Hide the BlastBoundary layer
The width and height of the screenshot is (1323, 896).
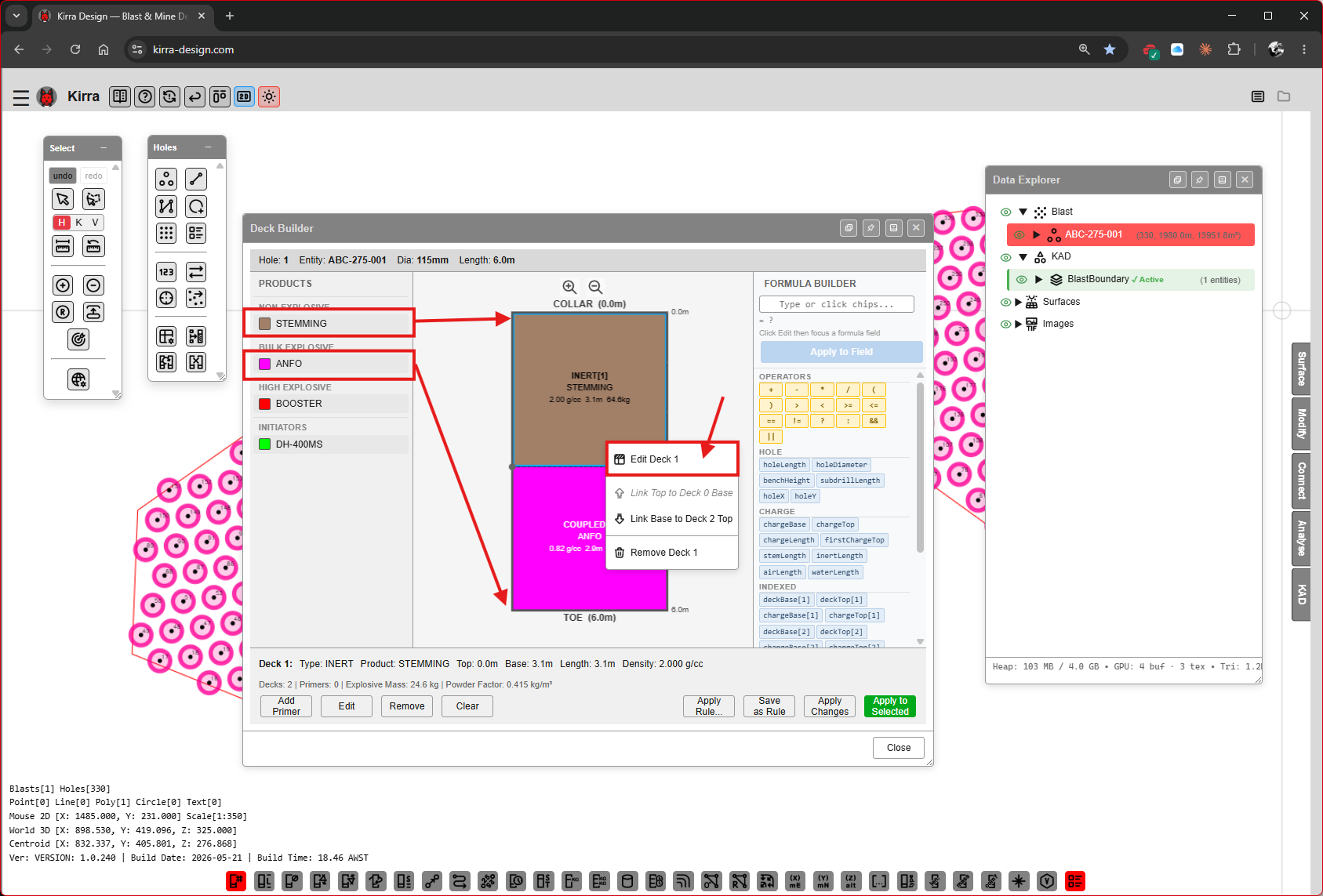click(x=1021, y=279)
